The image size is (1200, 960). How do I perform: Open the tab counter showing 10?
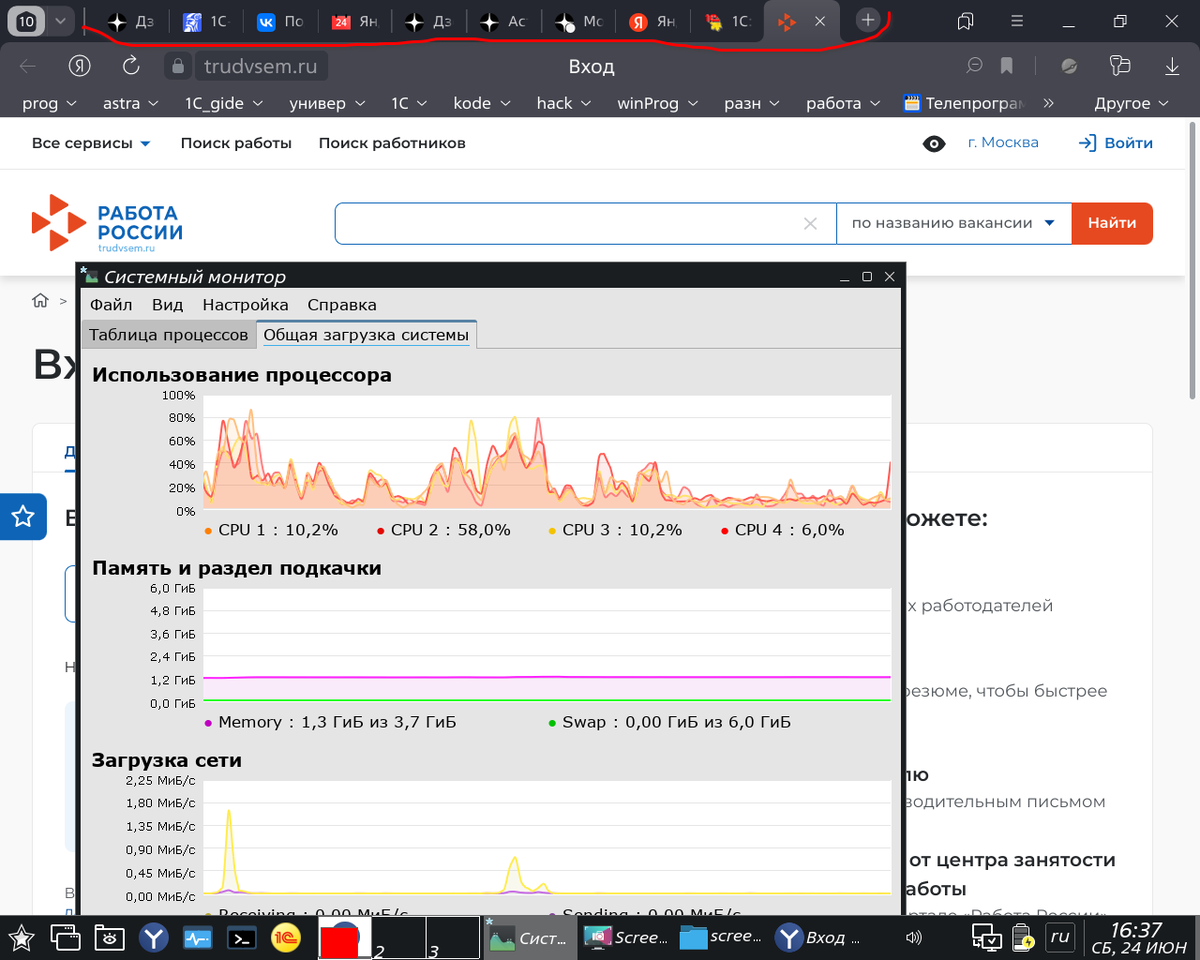(x=26, y=20)
